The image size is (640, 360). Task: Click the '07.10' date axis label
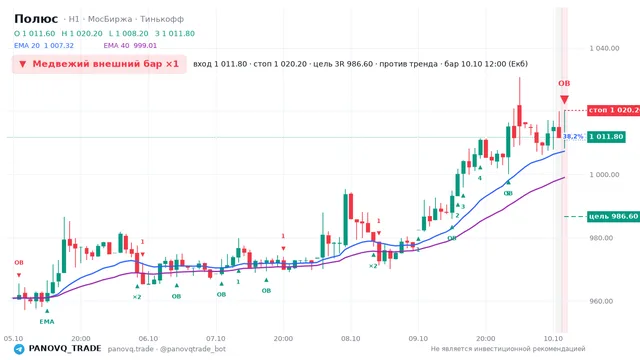coord(216,338)
